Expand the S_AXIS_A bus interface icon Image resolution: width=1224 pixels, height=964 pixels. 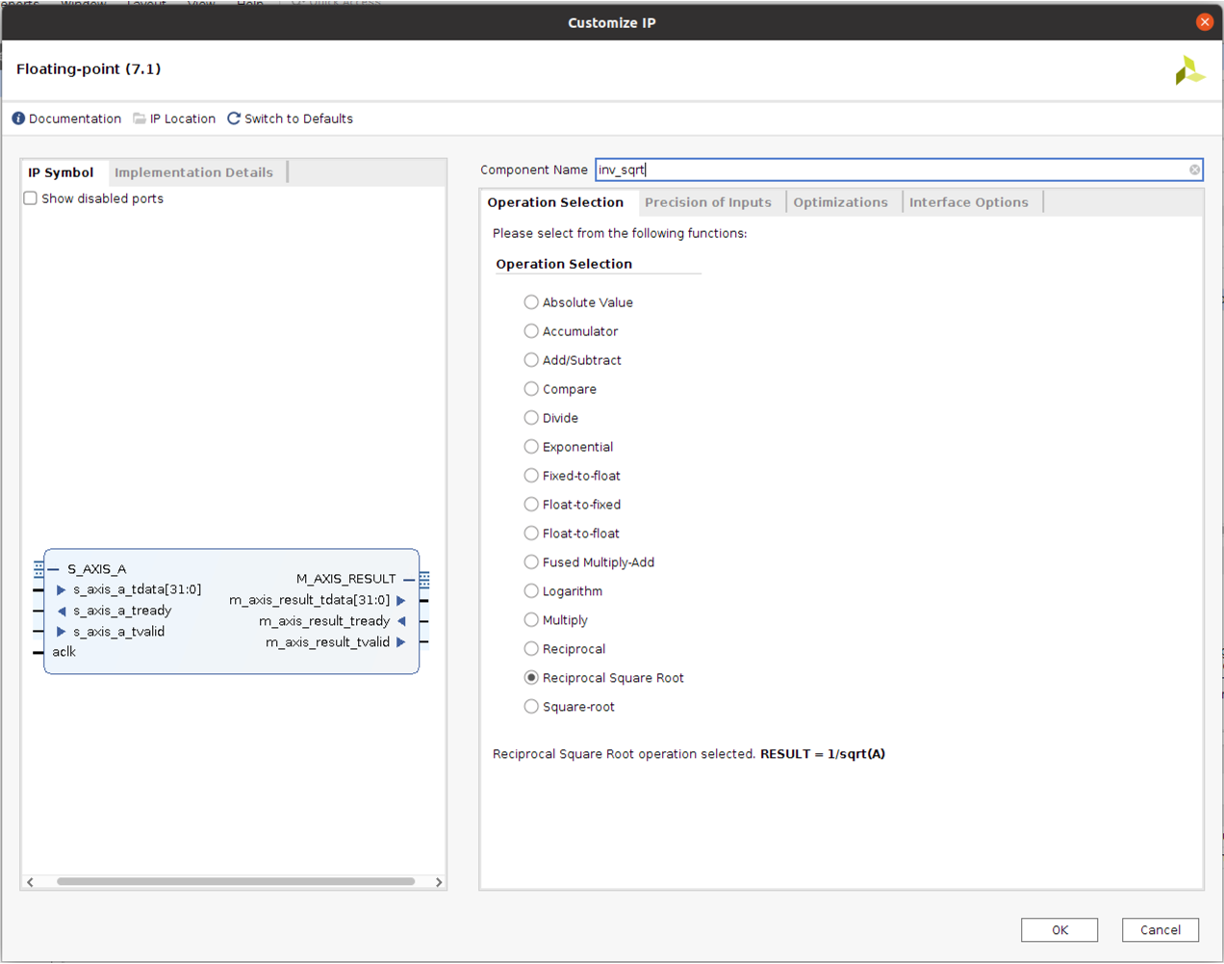point(39,569)
